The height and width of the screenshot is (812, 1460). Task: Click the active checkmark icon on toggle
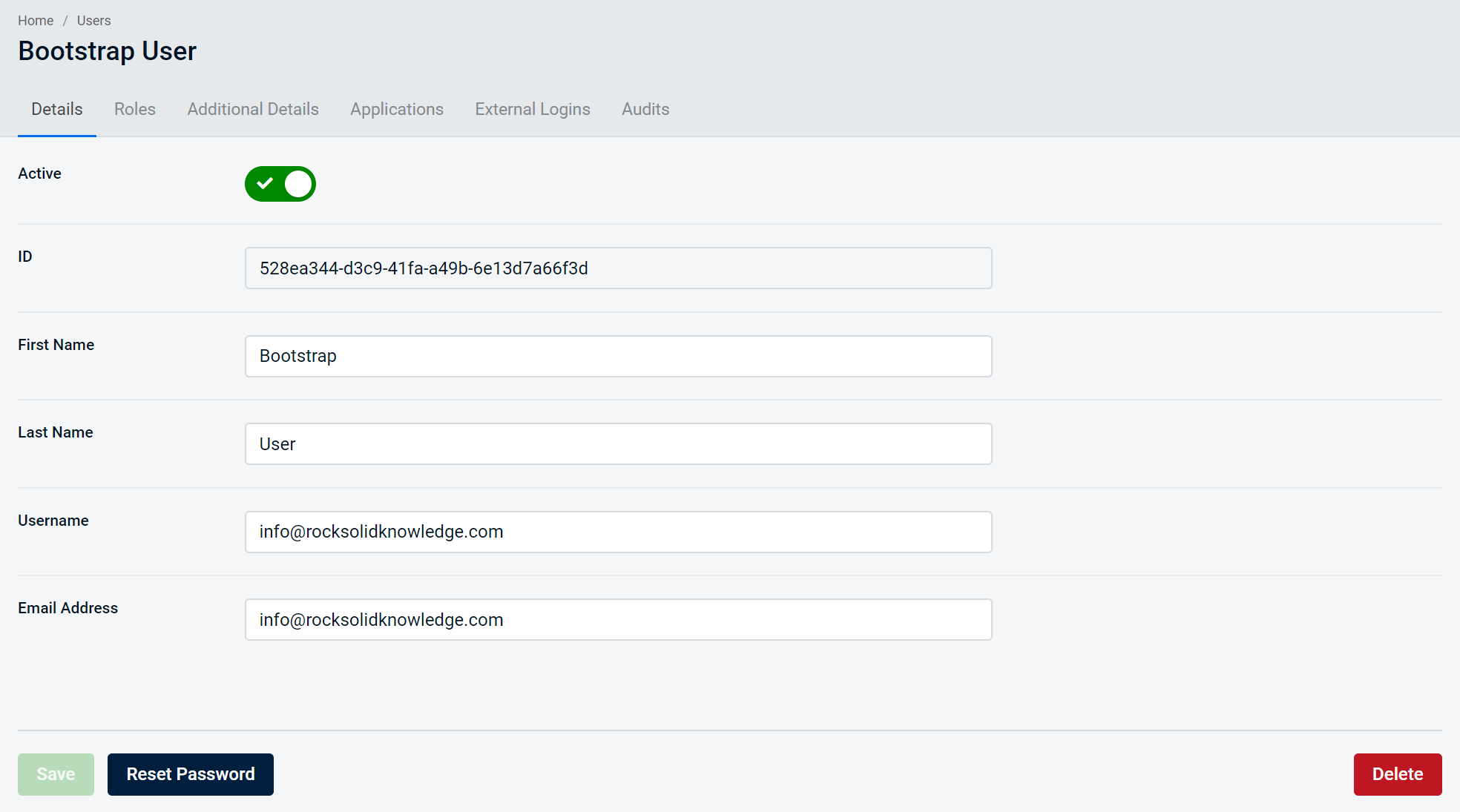pos(264,183)
